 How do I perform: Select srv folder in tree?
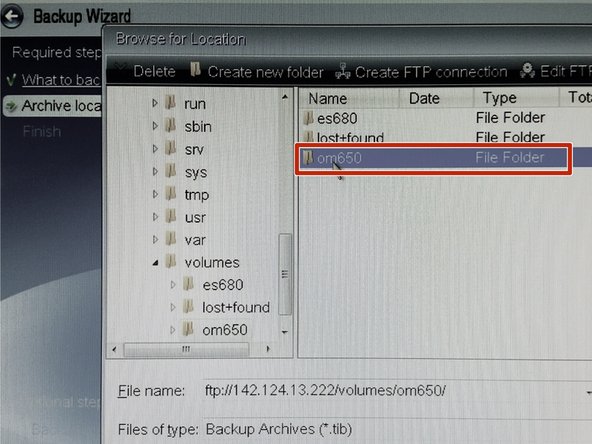pos(194,150)
